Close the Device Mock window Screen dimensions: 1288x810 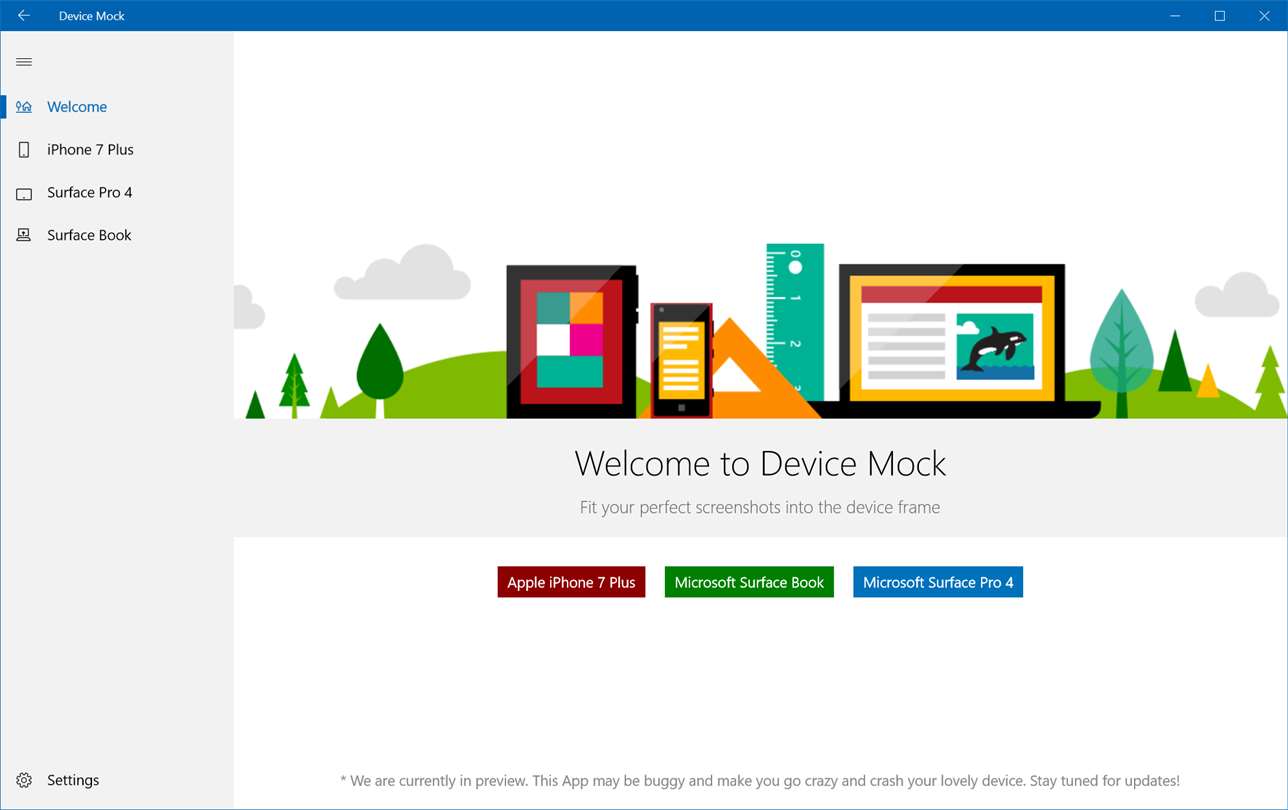click(1265, 16)
